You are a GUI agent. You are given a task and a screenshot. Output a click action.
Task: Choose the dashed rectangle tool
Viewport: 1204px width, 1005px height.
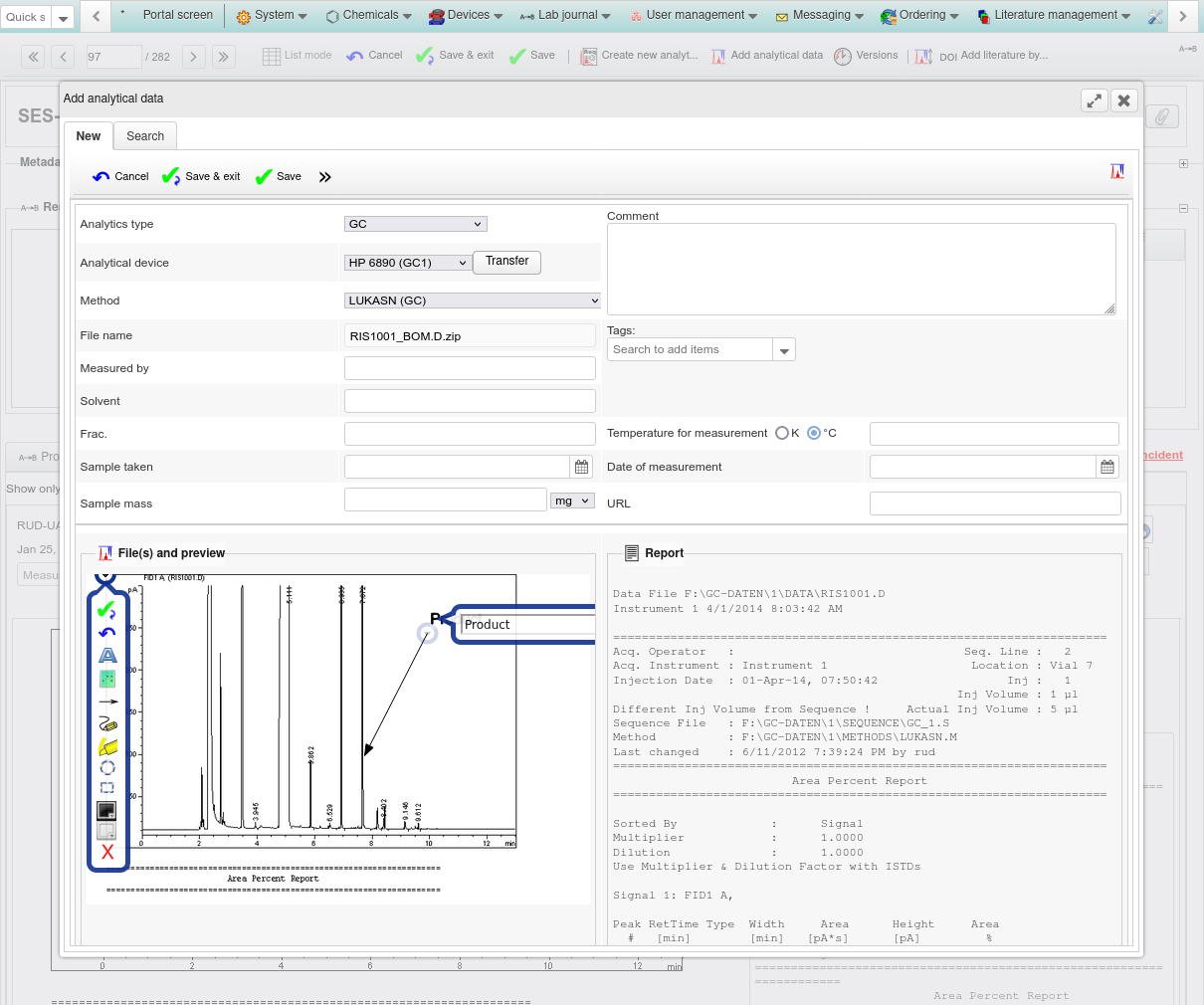point(107,787)
